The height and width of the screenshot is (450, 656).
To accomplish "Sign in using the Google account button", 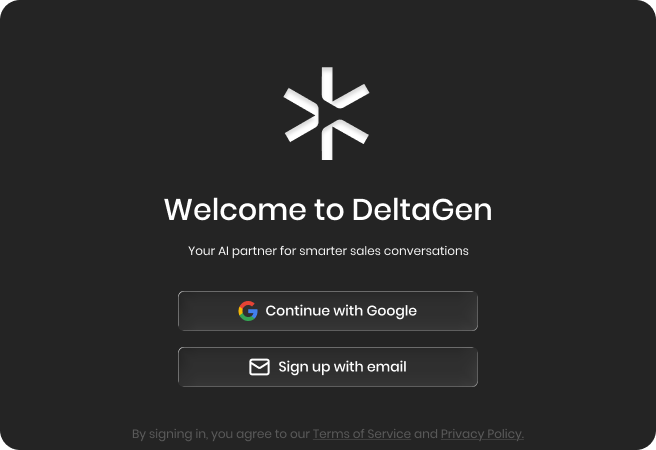I will tap(328, 311).
